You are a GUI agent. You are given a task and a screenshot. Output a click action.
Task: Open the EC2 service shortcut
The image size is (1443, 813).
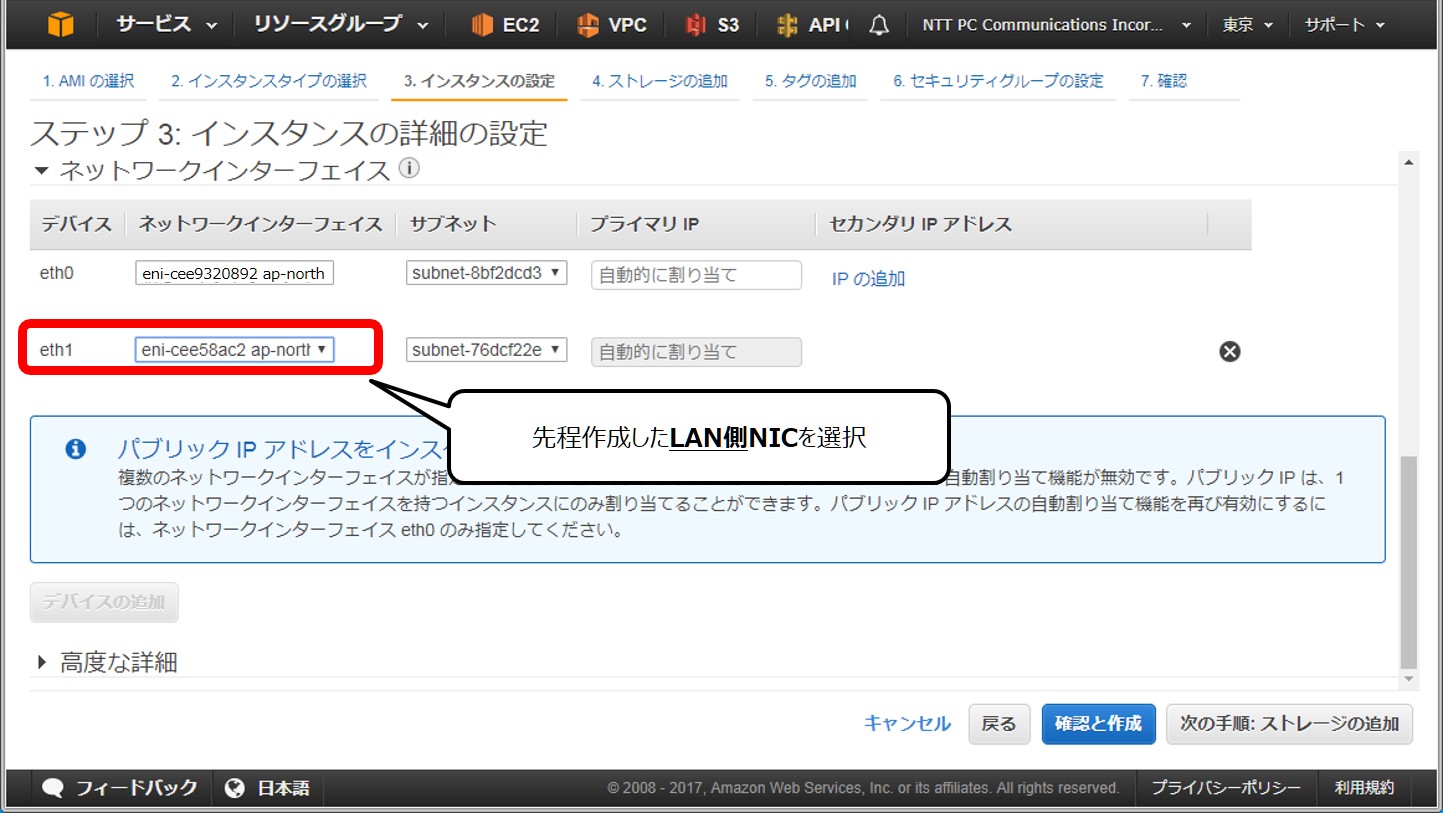coord(506,25)
